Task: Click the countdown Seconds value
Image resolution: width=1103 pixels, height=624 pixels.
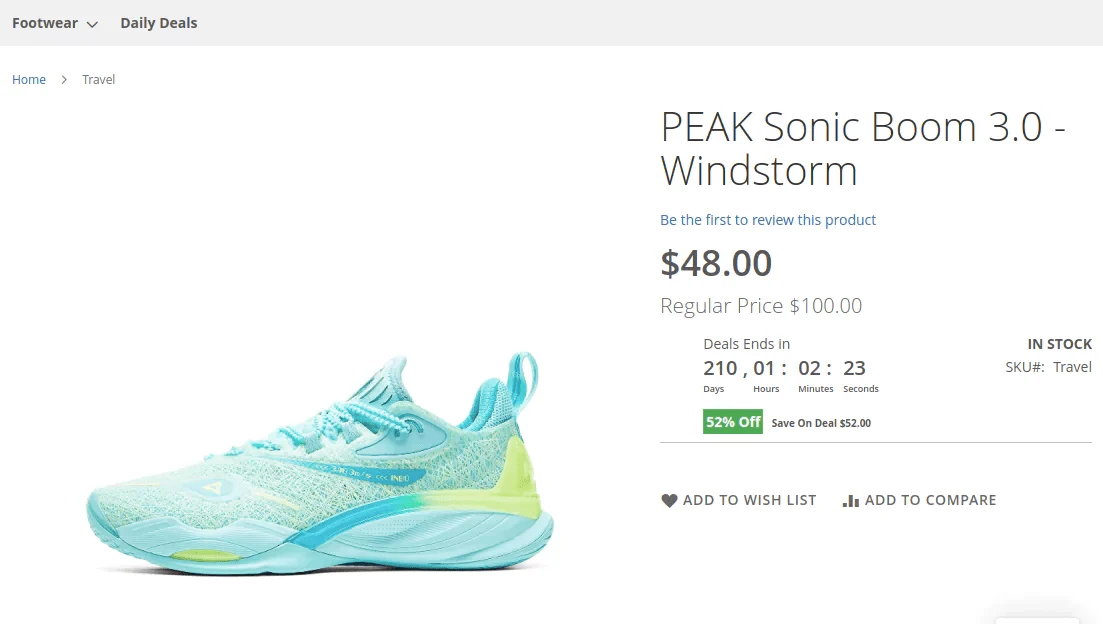Action: coord(854,368)
